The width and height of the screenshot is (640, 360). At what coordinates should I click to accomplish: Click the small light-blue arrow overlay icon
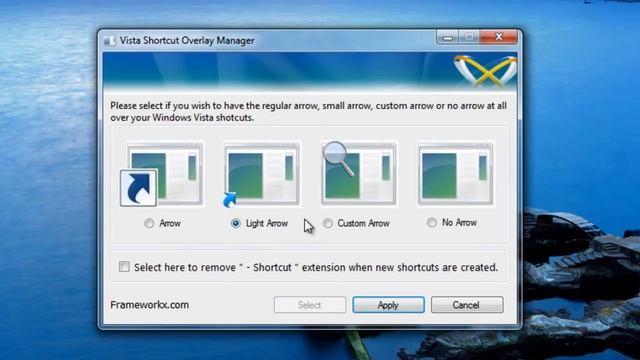[x=230, y=200]
